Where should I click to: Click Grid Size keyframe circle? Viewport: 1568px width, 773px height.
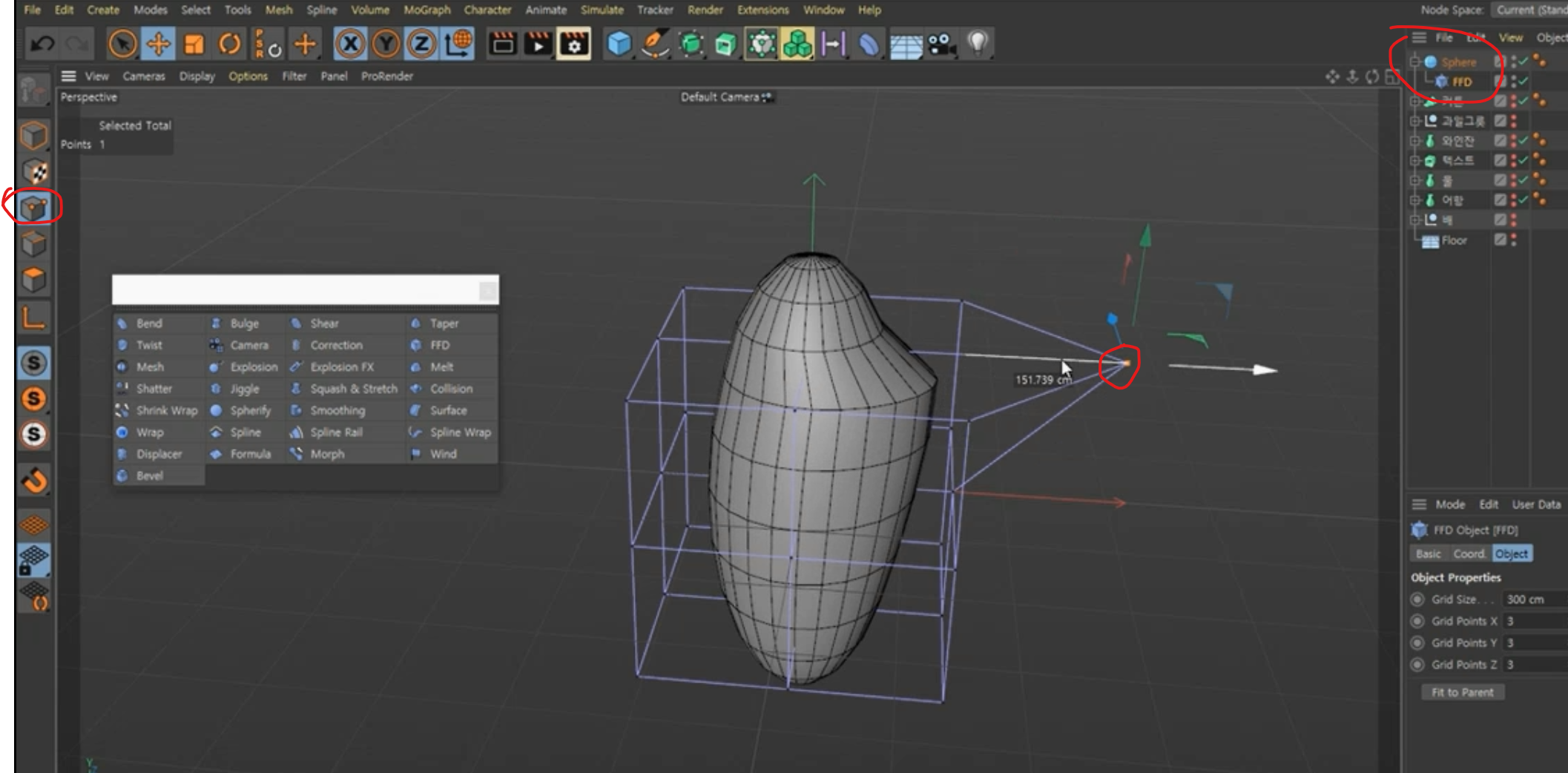click(1417, 599)
